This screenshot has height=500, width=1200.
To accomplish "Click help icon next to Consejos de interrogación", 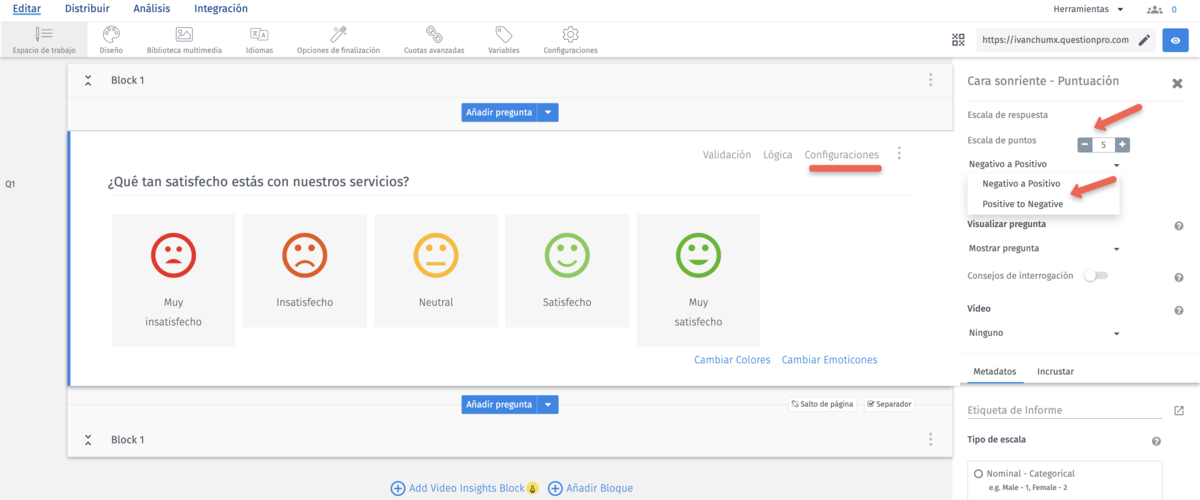I will 1179,277.
